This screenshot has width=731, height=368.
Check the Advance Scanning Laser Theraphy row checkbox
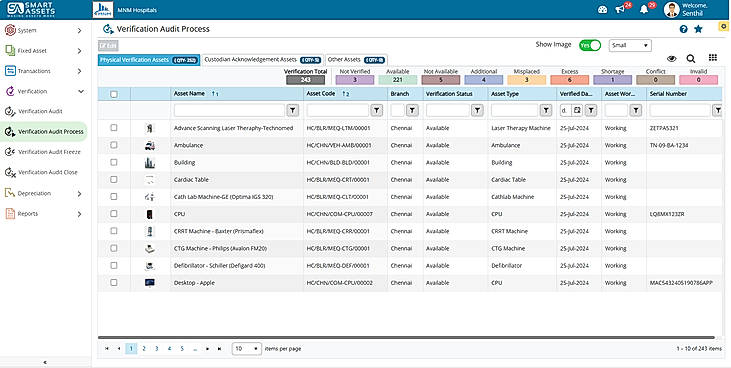click(x=114, y=127)
